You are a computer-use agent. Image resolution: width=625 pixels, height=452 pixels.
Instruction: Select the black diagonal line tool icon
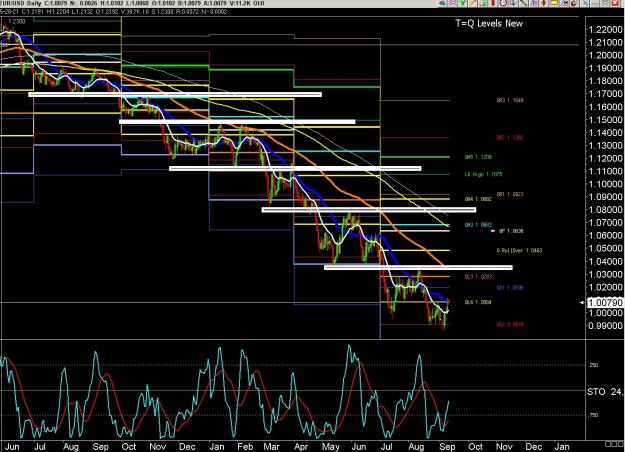[523, 3]
